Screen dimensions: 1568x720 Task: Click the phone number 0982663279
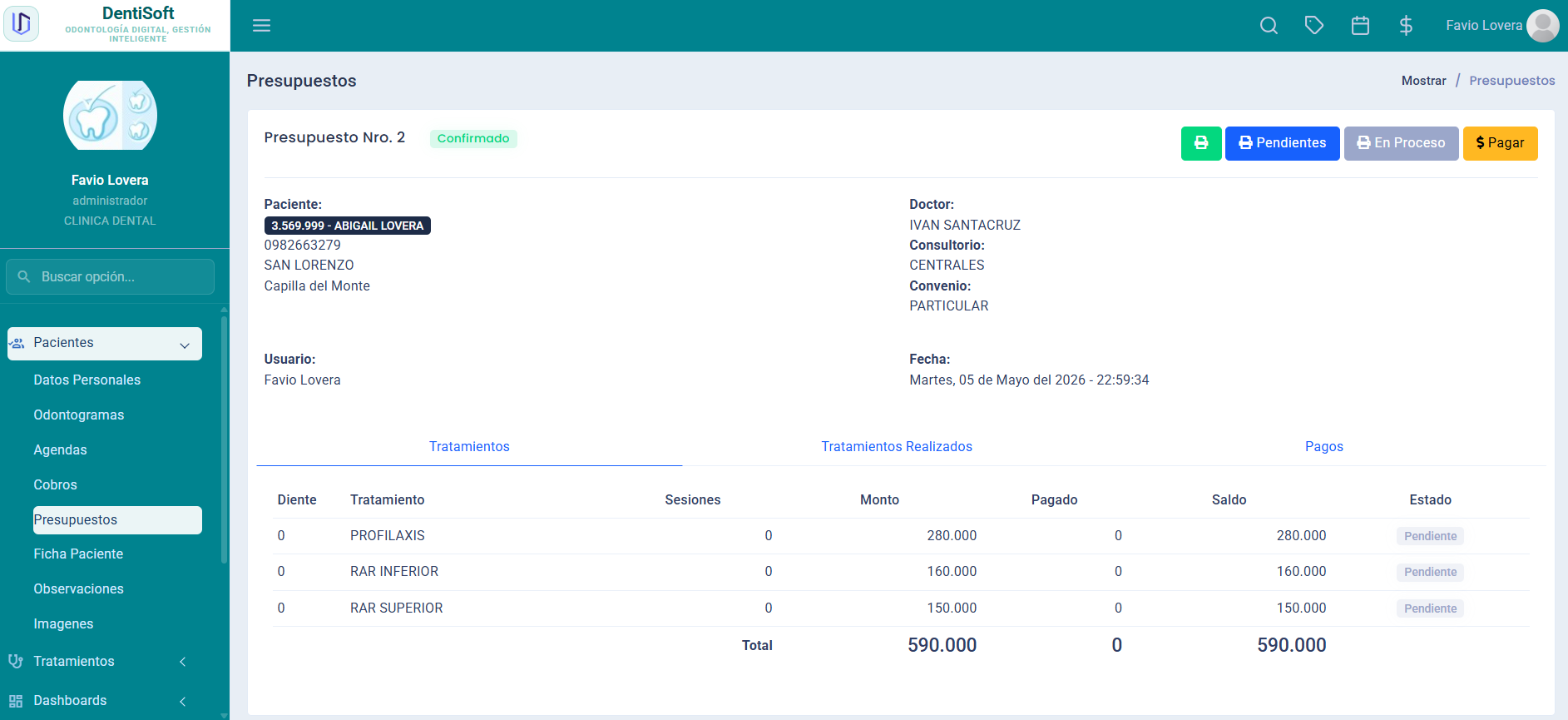pyautogui.click(x=303, y=246)
